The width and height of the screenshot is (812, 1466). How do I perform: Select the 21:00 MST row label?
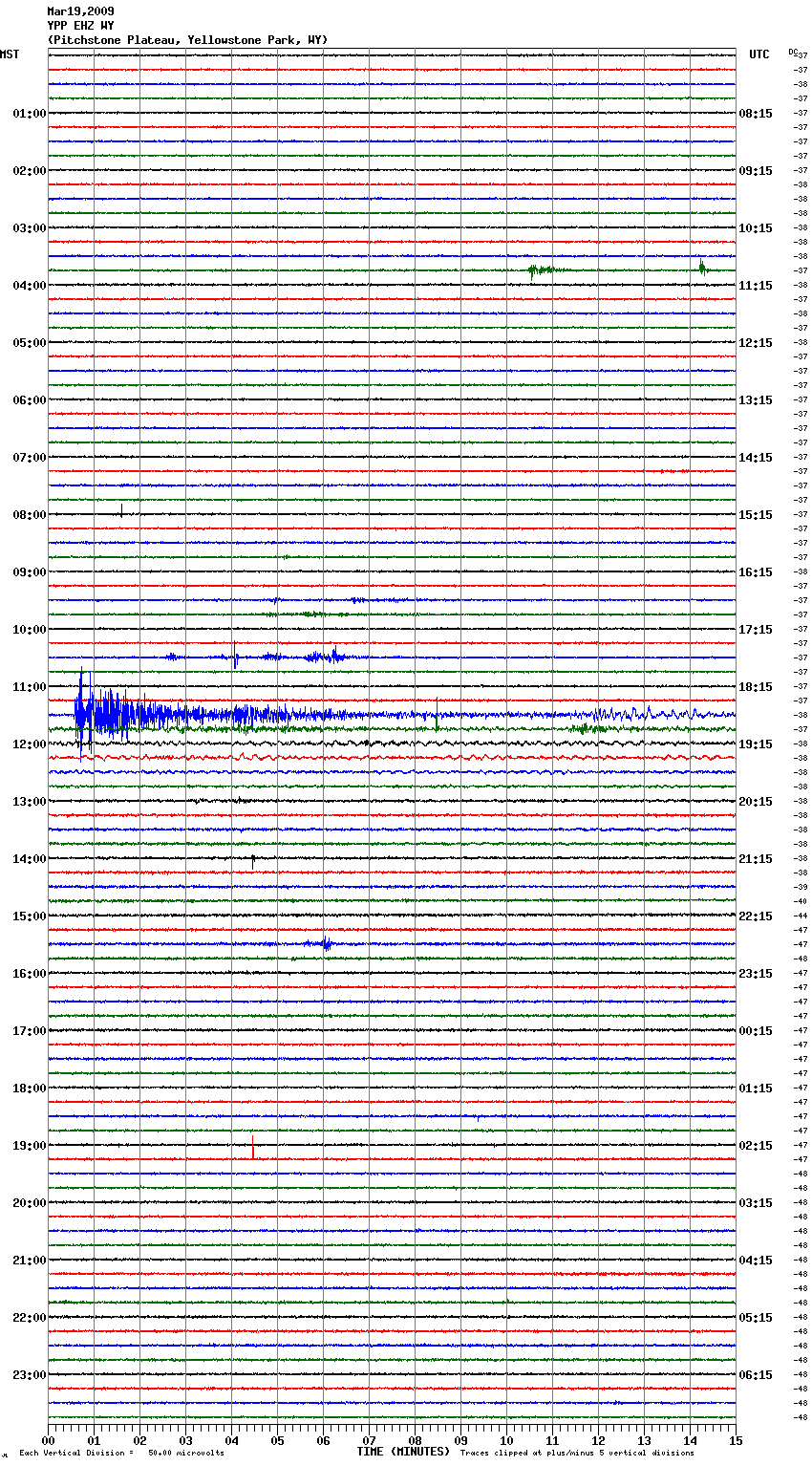(x=29, y=1261)
